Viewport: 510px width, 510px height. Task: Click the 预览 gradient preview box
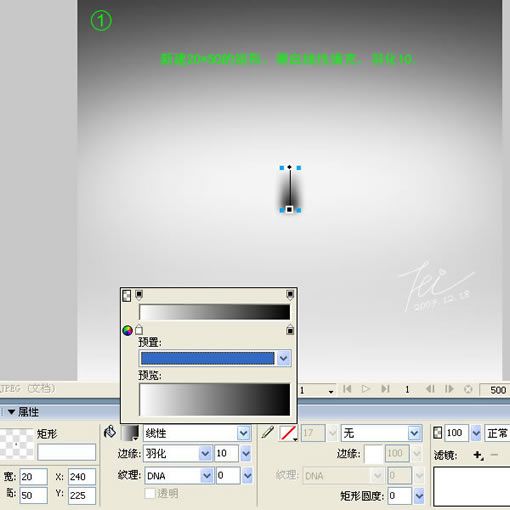pyautogui.click(x=215, y=400)
